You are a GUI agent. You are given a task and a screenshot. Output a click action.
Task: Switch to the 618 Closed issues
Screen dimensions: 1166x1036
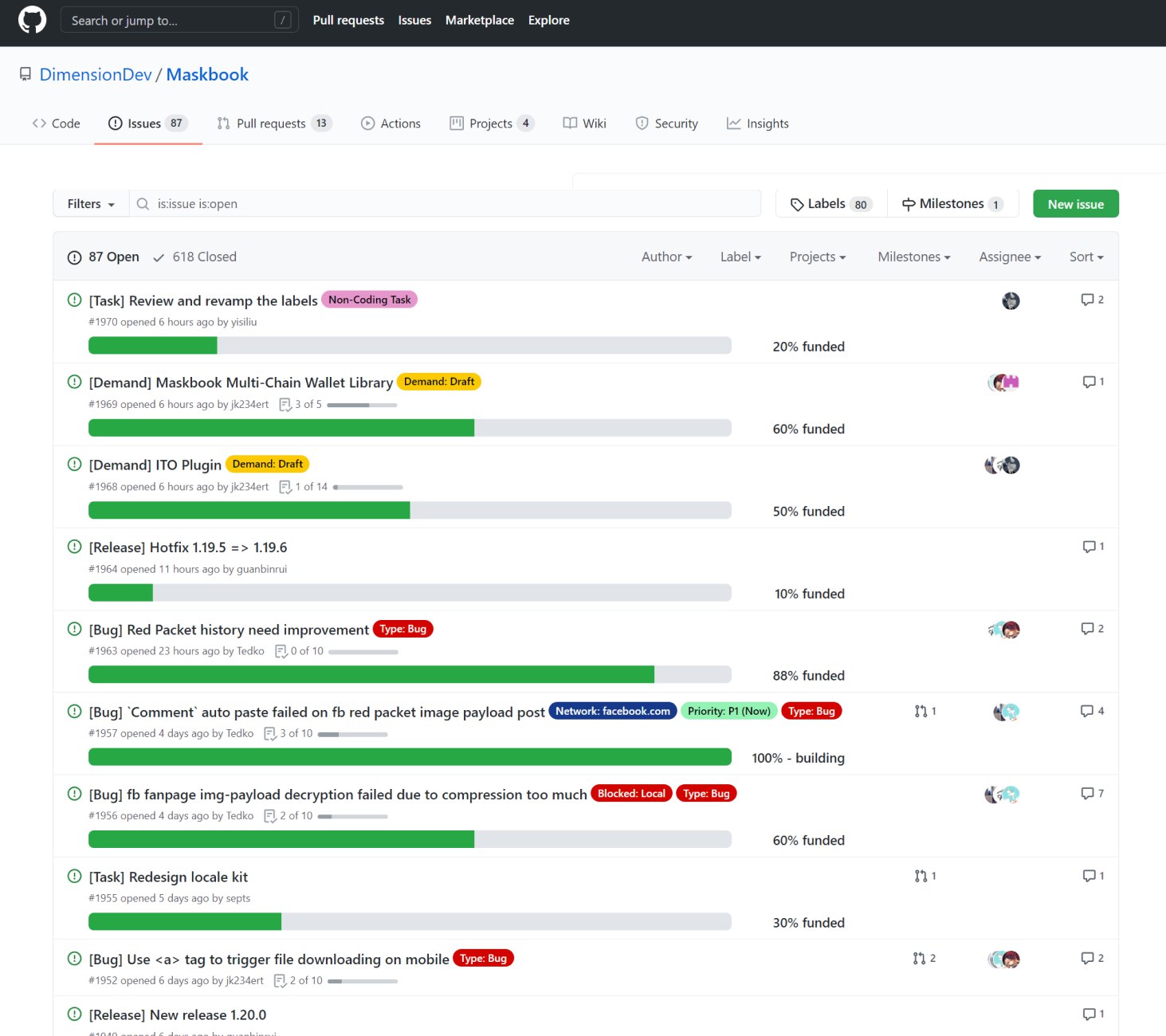point(195,257)
